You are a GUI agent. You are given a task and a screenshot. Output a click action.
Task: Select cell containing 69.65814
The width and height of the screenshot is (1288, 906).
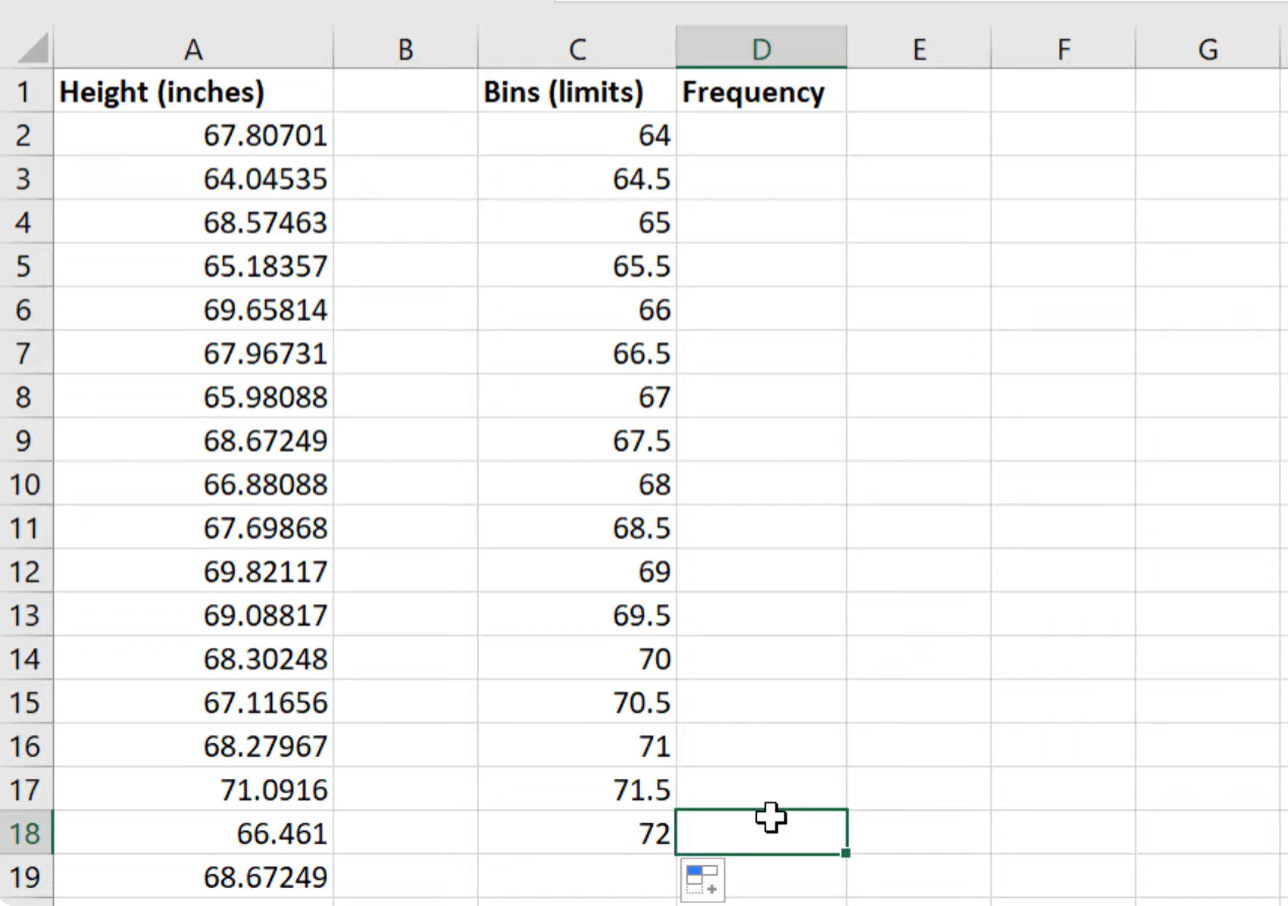click(x=193, y=310)
